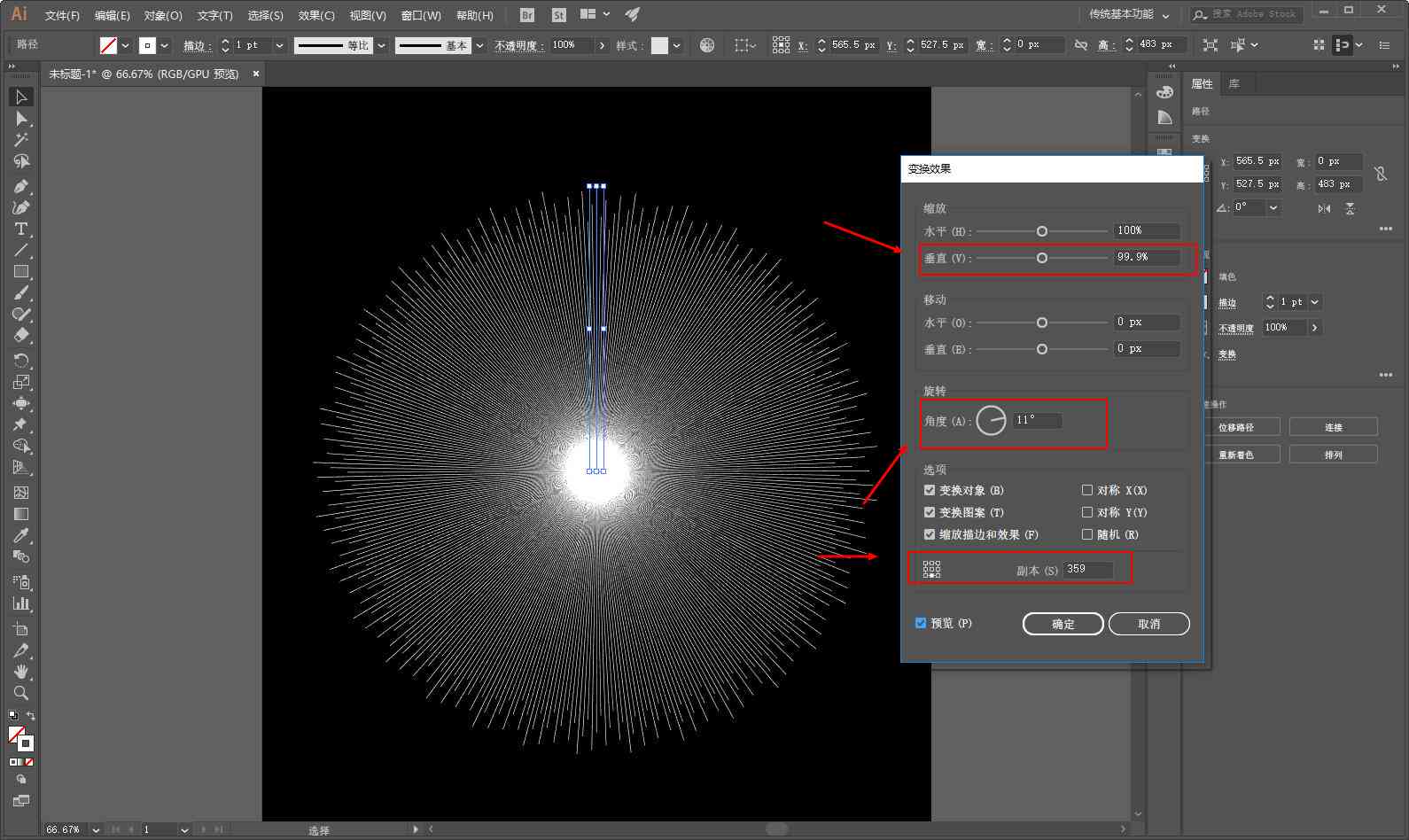The width and height of the screenshot is (1409, 840).
Task: Enable Reflect X checkbox
Action: (1087, 490)
